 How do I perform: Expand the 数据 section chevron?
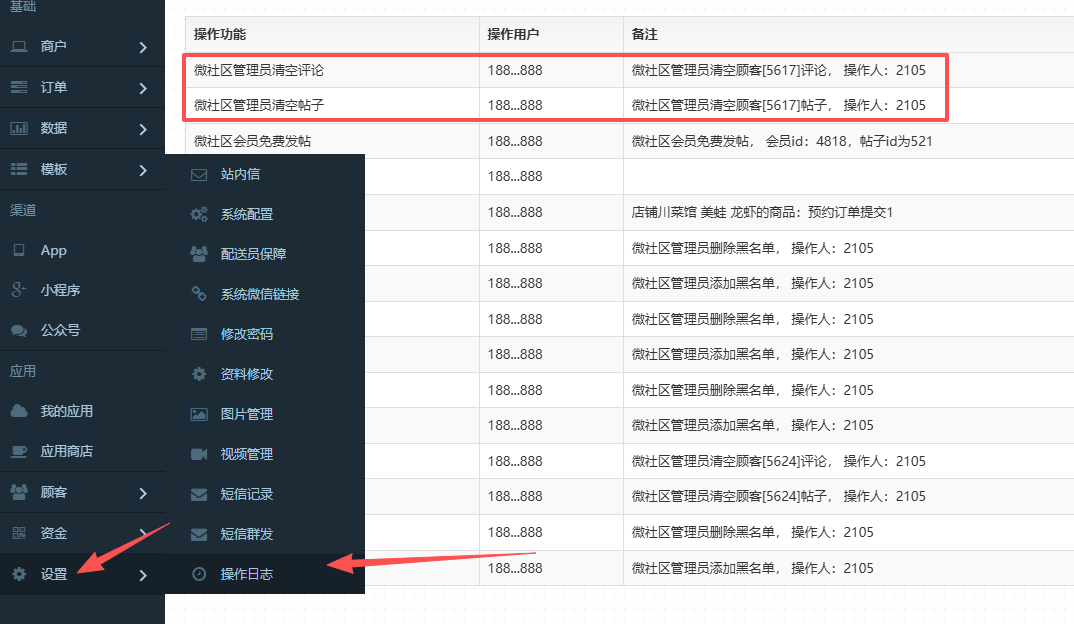click(x=143, y=129)
